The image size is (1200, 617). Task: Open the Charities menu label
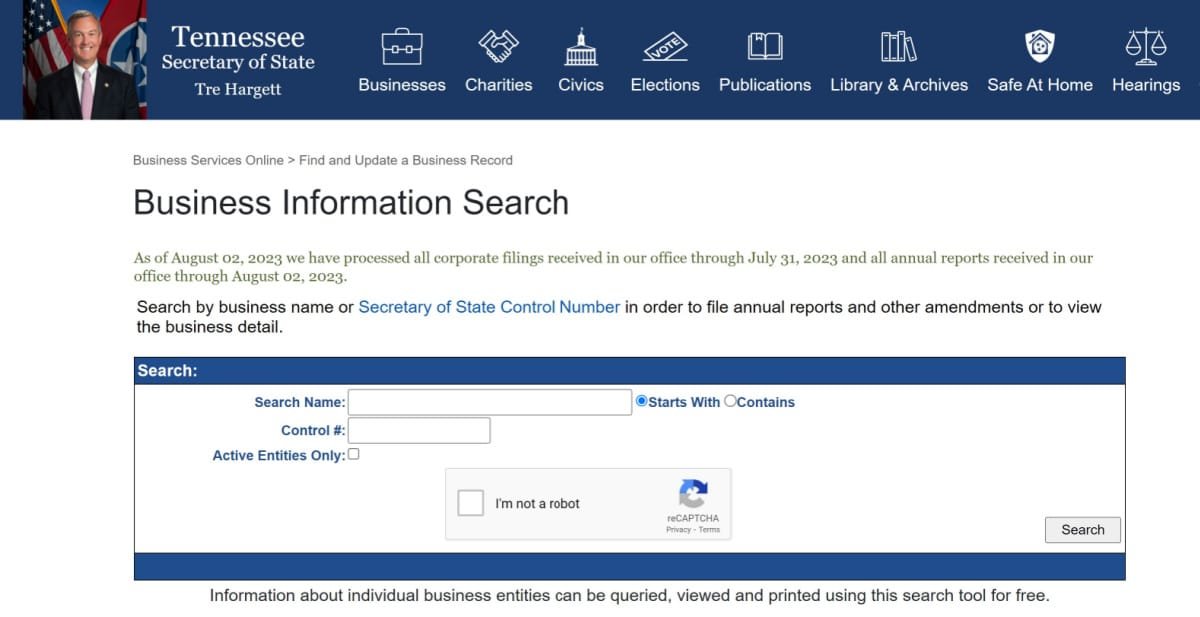pos(498,85)
